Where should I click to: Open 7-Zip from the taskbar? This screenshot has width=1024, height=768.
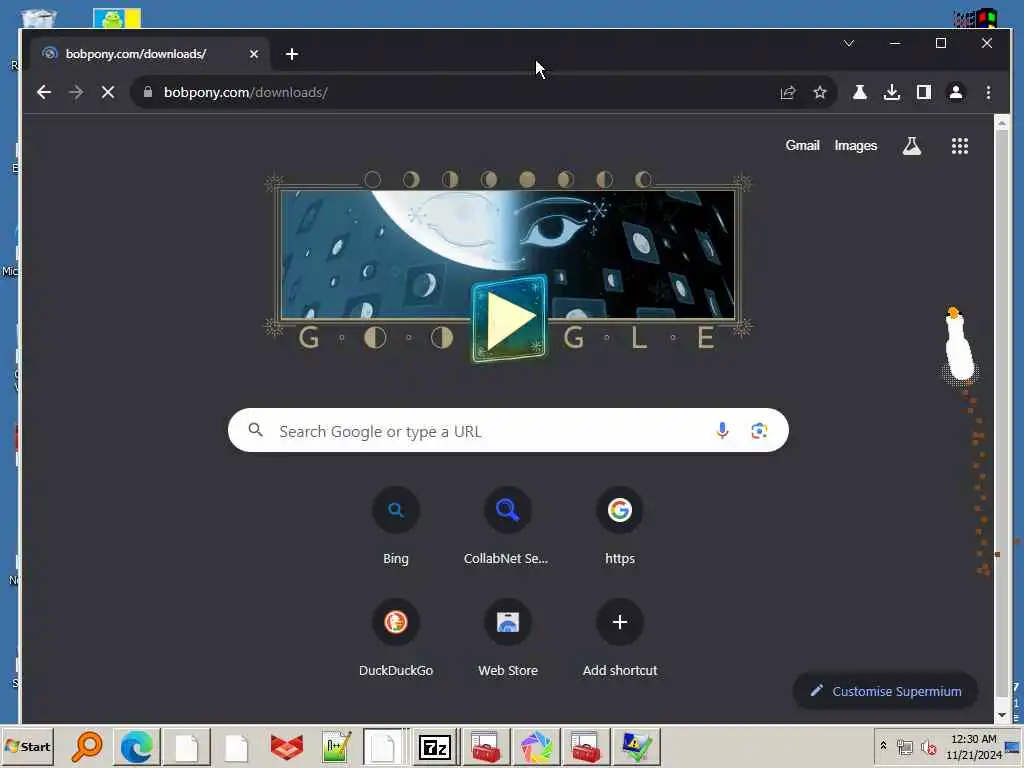[435, 746]
